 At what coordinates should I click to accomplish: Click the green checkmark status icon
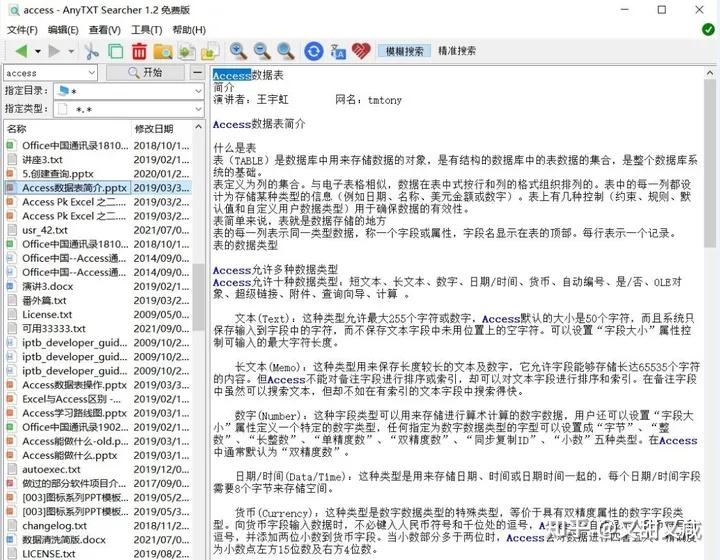click(x=708, y=29)
